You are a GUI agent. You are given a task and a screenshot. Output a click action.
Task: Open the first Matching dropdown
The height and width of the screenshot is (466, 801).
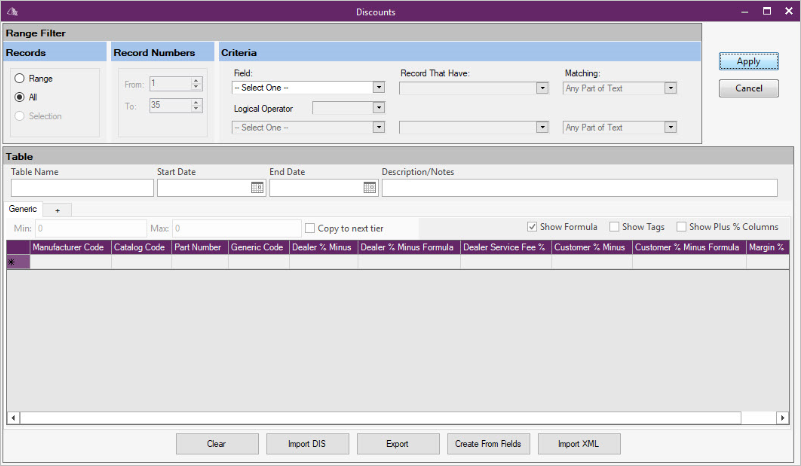click(670, 88)
